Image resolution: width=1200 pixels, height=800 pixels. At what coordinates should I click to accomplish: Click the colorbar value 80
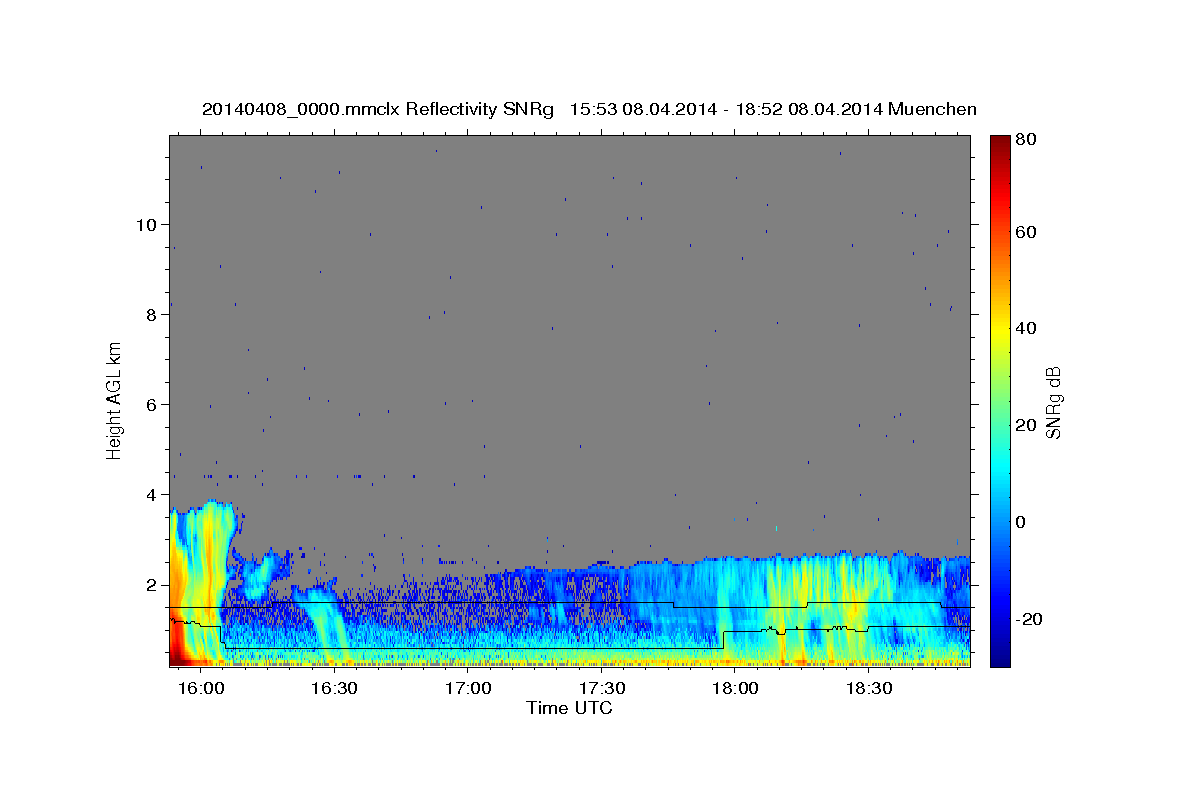(x=1025, y=140)
